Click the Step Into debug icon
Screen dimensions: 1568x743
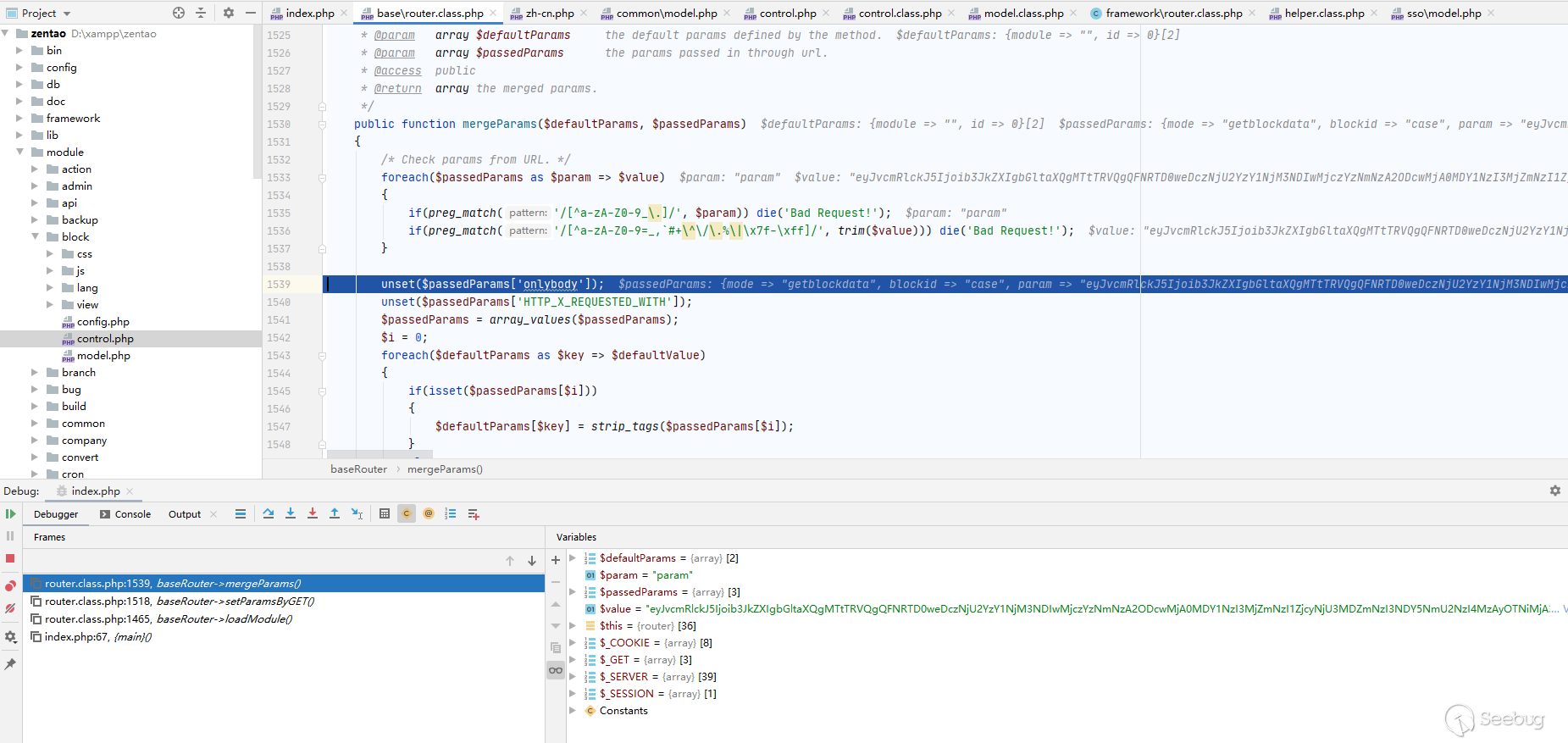(291, 513)
